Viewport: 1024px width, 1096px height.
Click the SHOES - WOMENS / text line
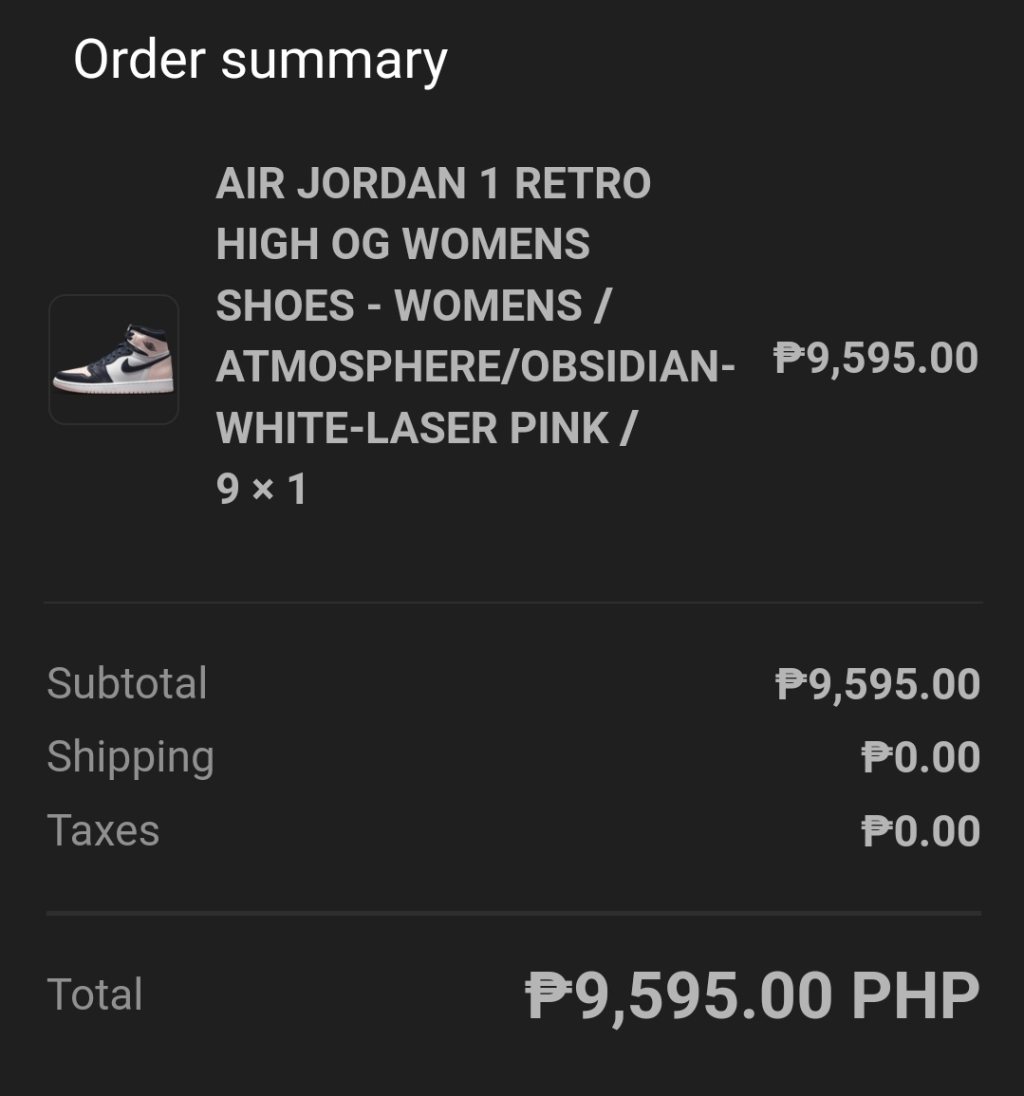pos(412,306)
